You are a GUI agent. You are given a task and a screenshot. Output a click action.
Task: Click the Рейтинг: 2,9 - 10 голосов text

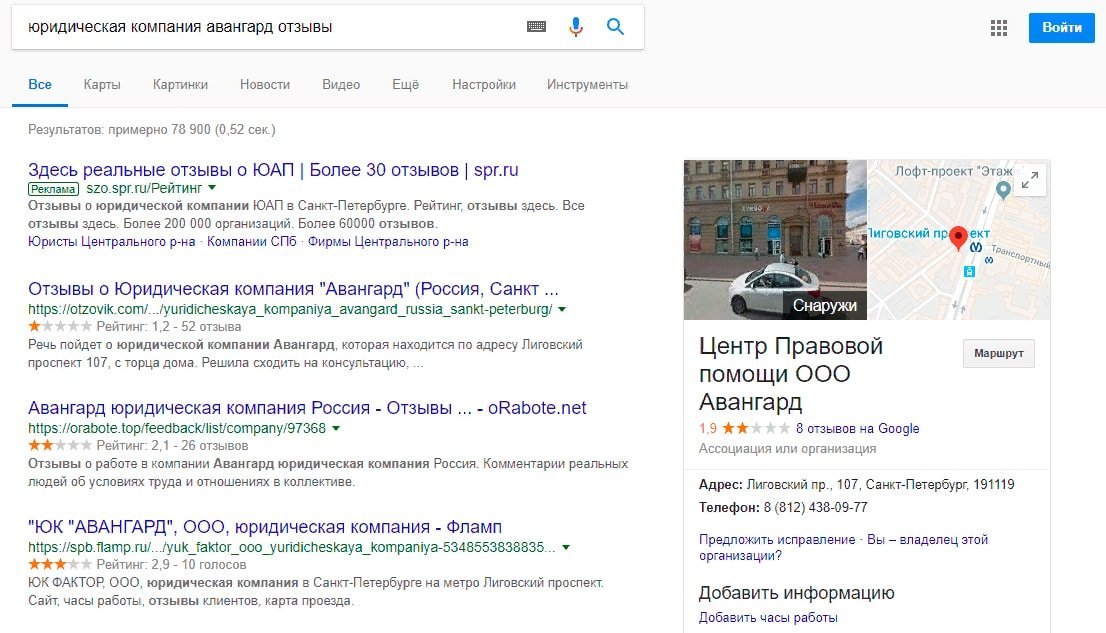171,565
